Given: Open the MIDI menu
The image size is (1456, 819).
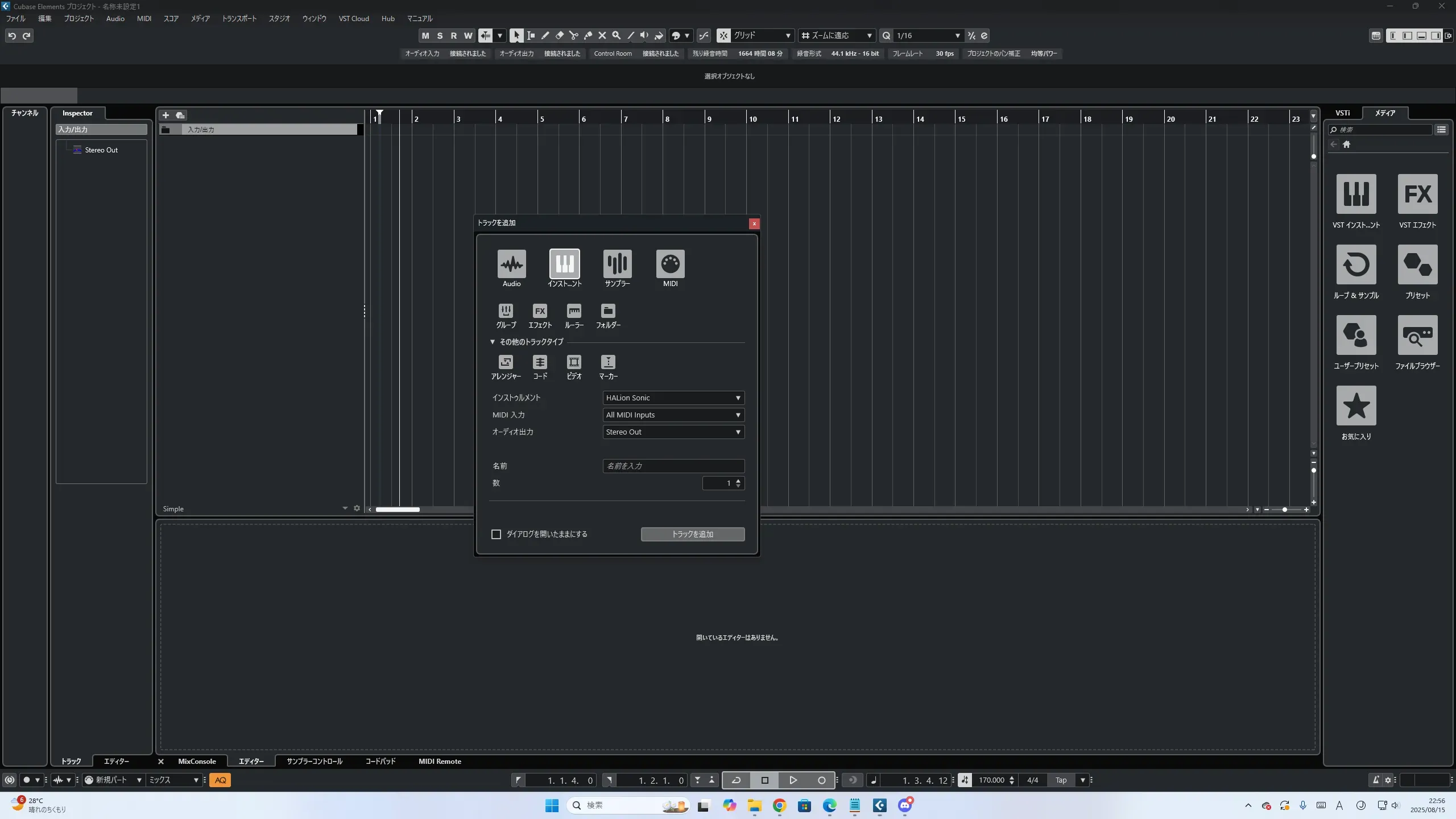Looking at the screenshot, I should click(144, 19).
